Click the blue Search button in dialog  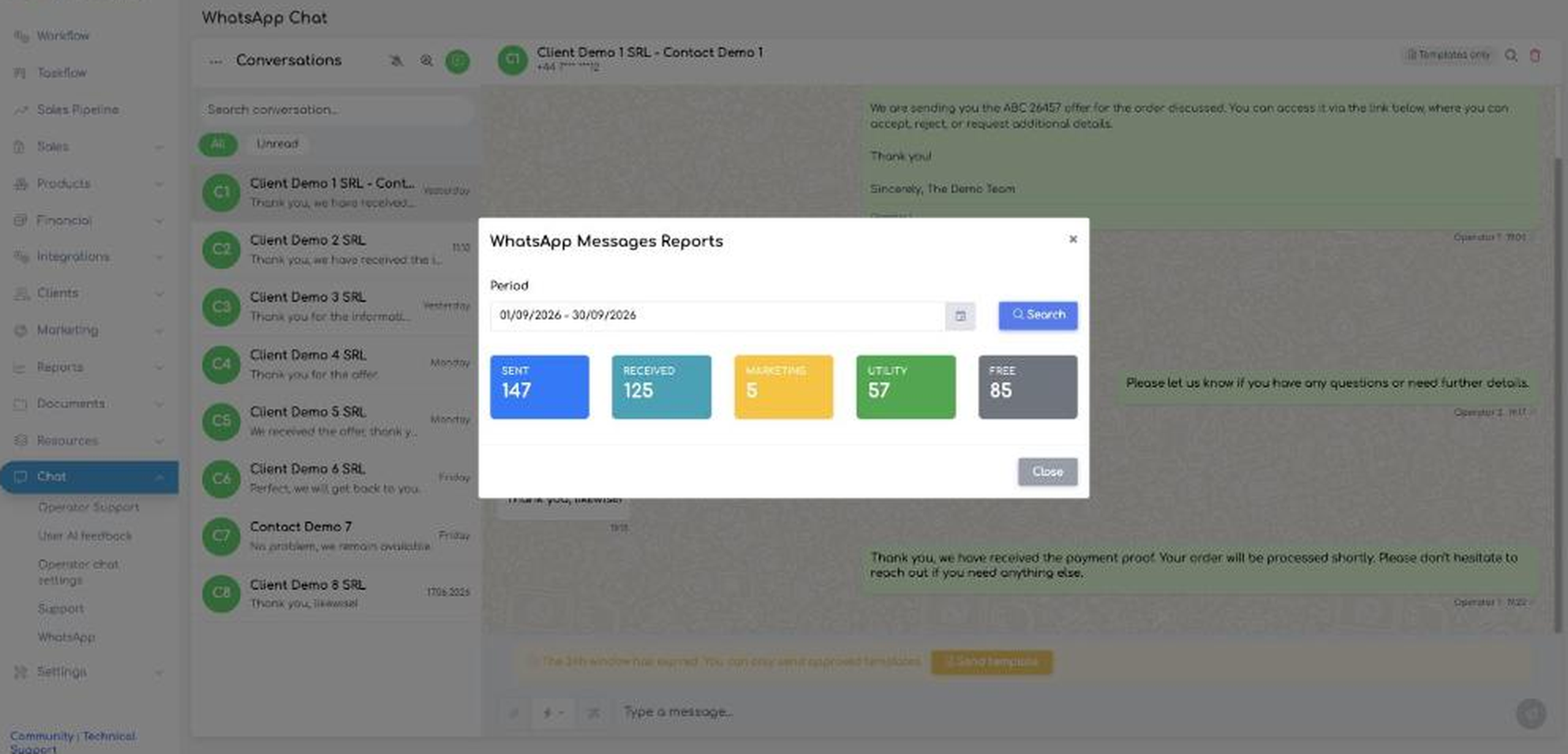tap(1038, 315)
